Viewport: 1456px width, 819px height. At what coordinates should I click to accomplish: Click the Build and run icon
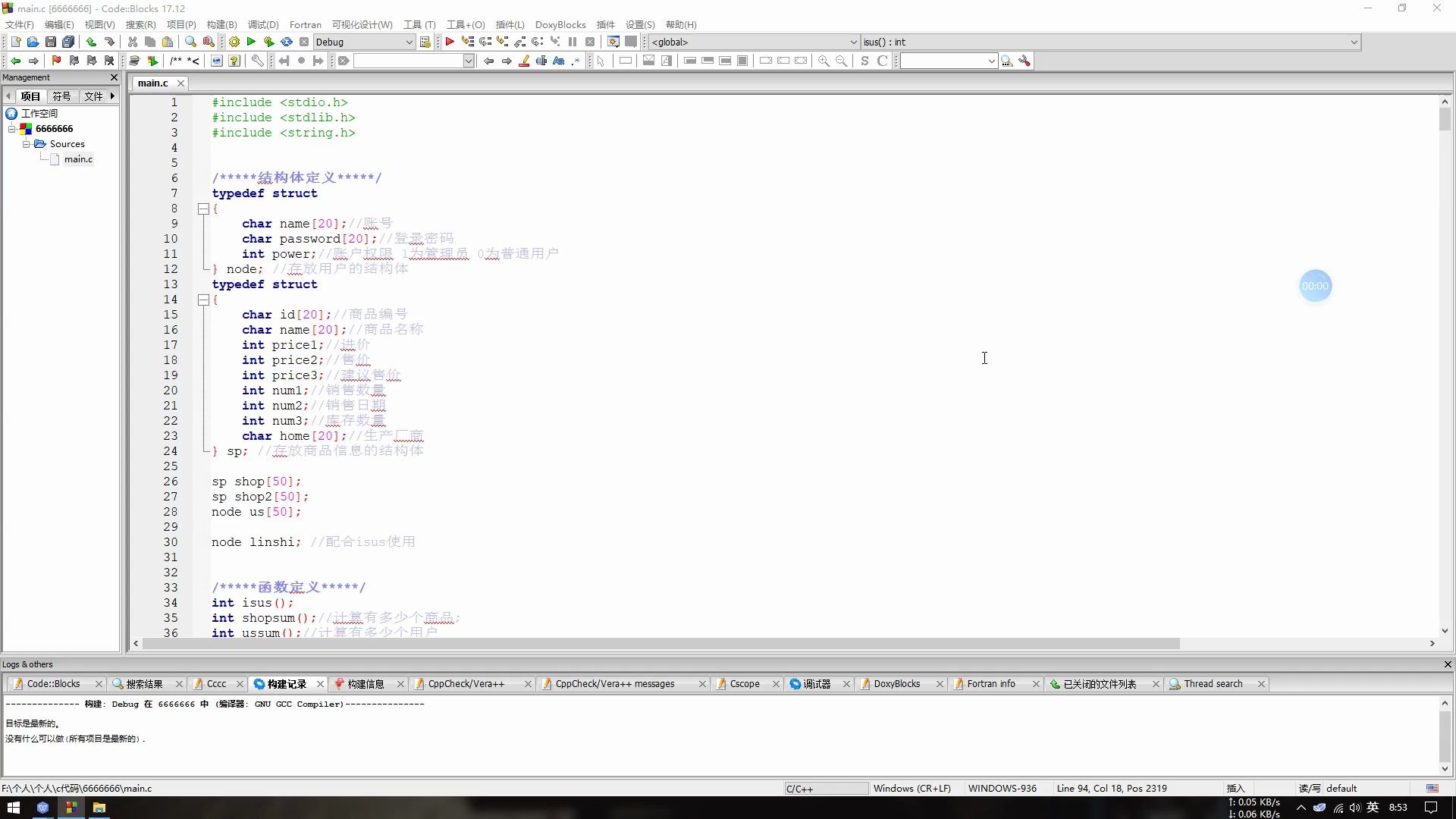point(268,42)
